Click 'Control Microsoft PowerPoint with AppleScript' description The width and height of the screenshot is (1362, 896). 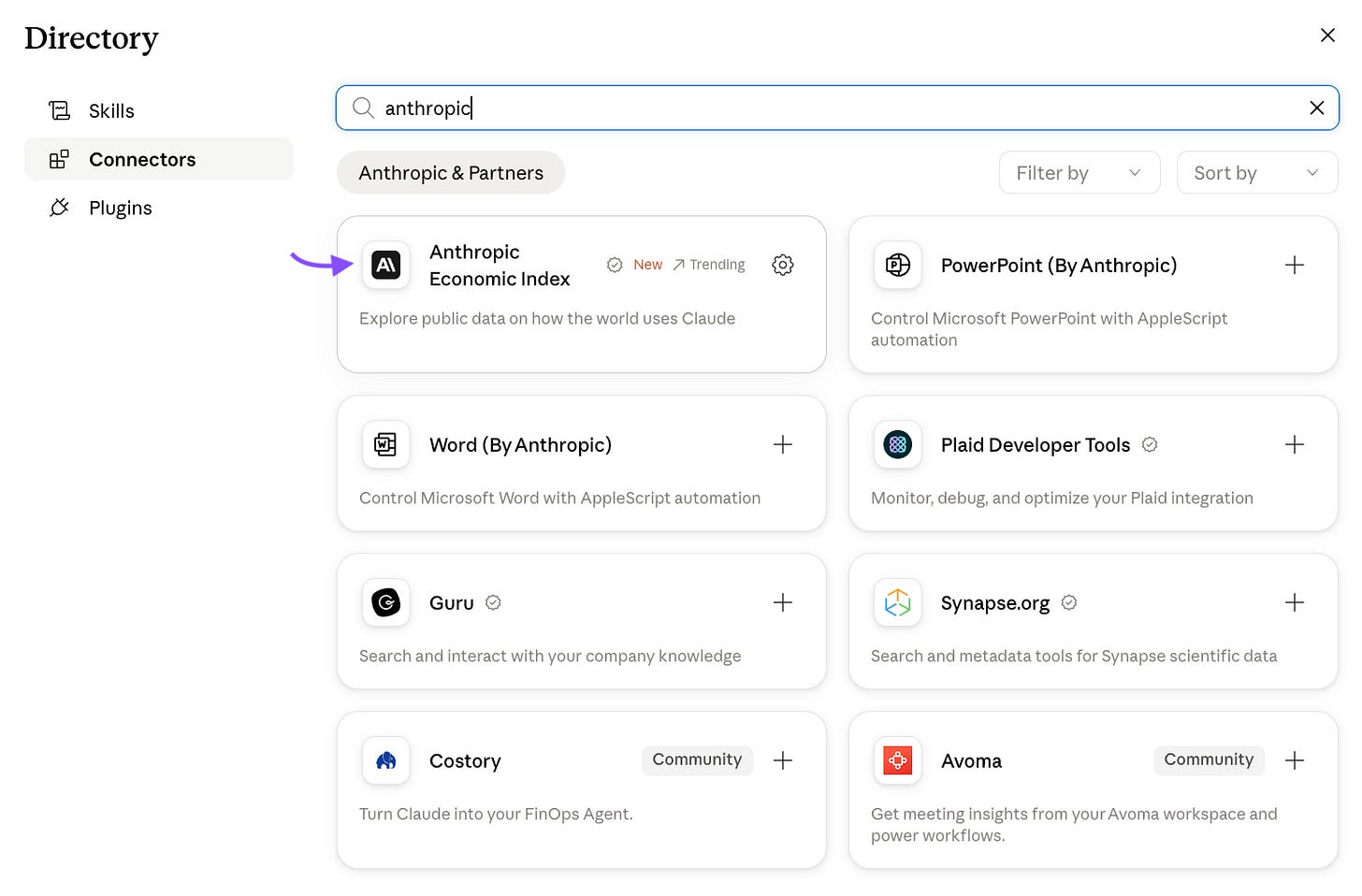pyautogui.click(x=1049, y=329)
